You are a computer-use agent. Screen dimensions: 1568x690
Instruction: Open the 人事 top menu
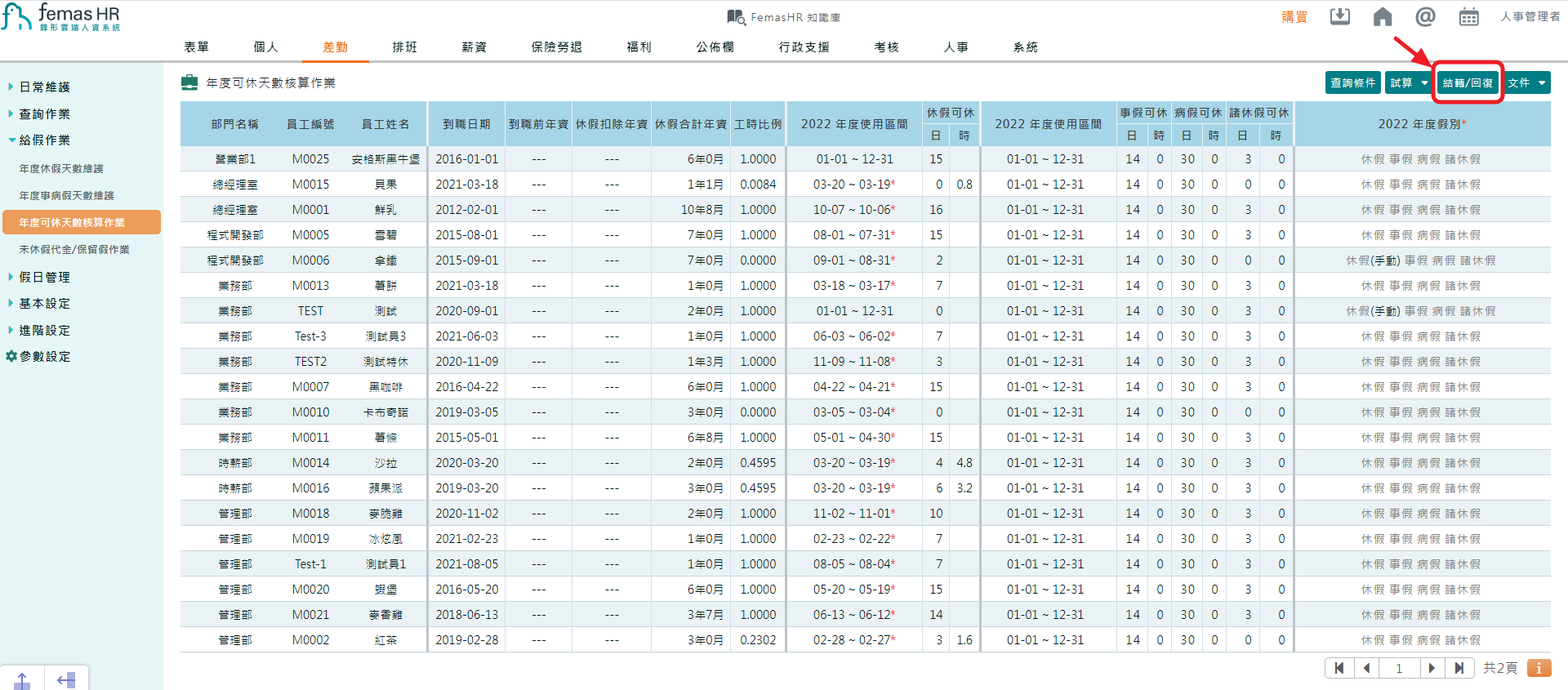coord(955,47)
